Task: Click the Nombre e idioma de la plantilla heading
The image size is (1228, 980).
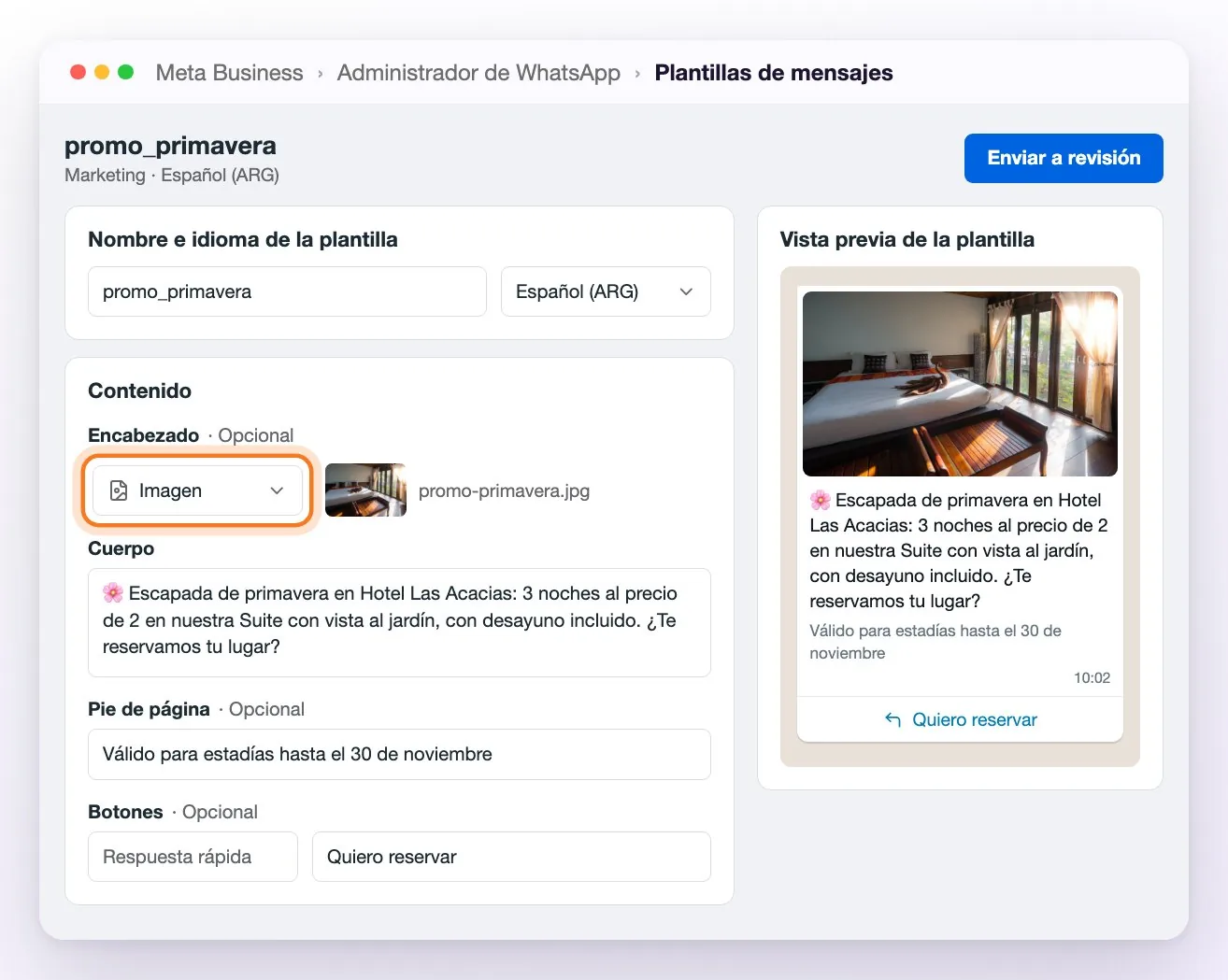Action: tap(243, 239)
